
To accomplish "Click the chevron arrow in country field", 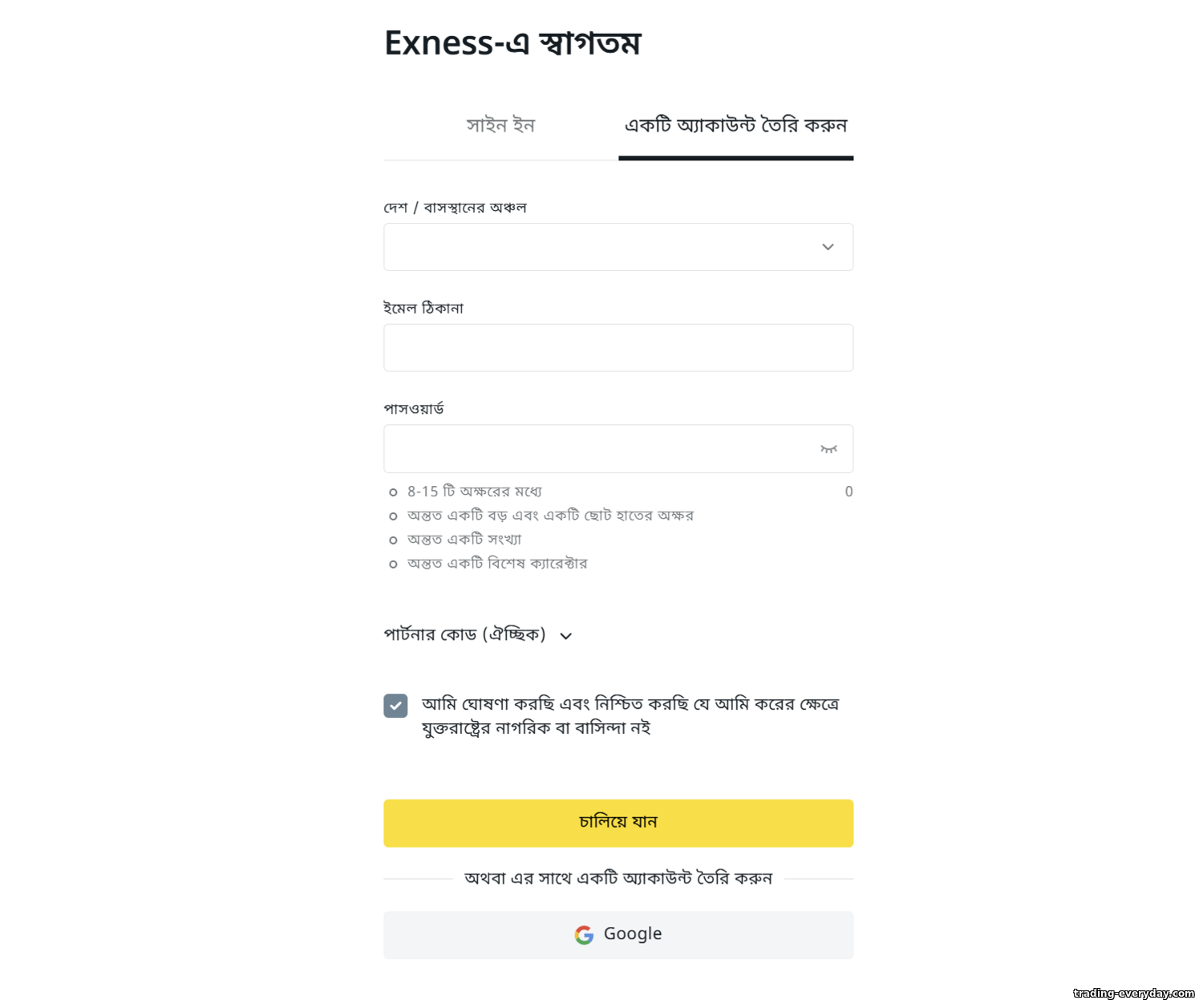I will (x=828, y=247).
